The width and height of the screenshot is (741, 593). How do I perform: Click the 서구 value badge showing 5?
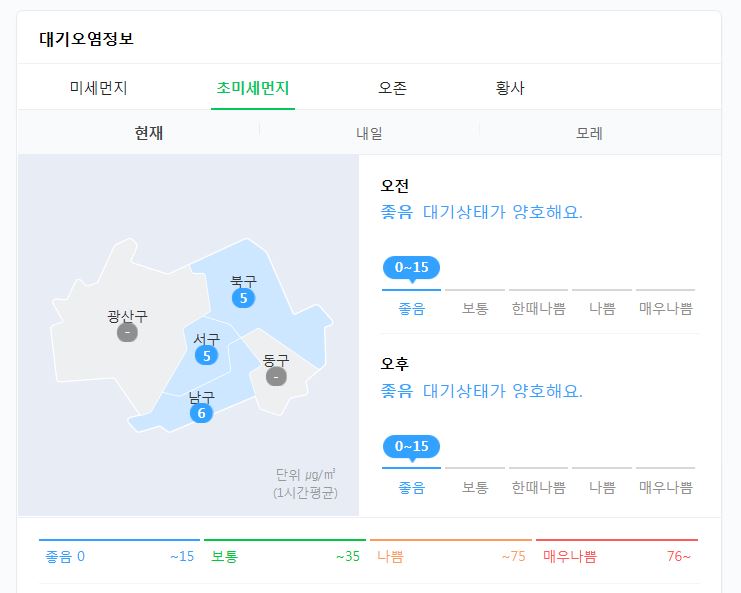coord(207,355)
